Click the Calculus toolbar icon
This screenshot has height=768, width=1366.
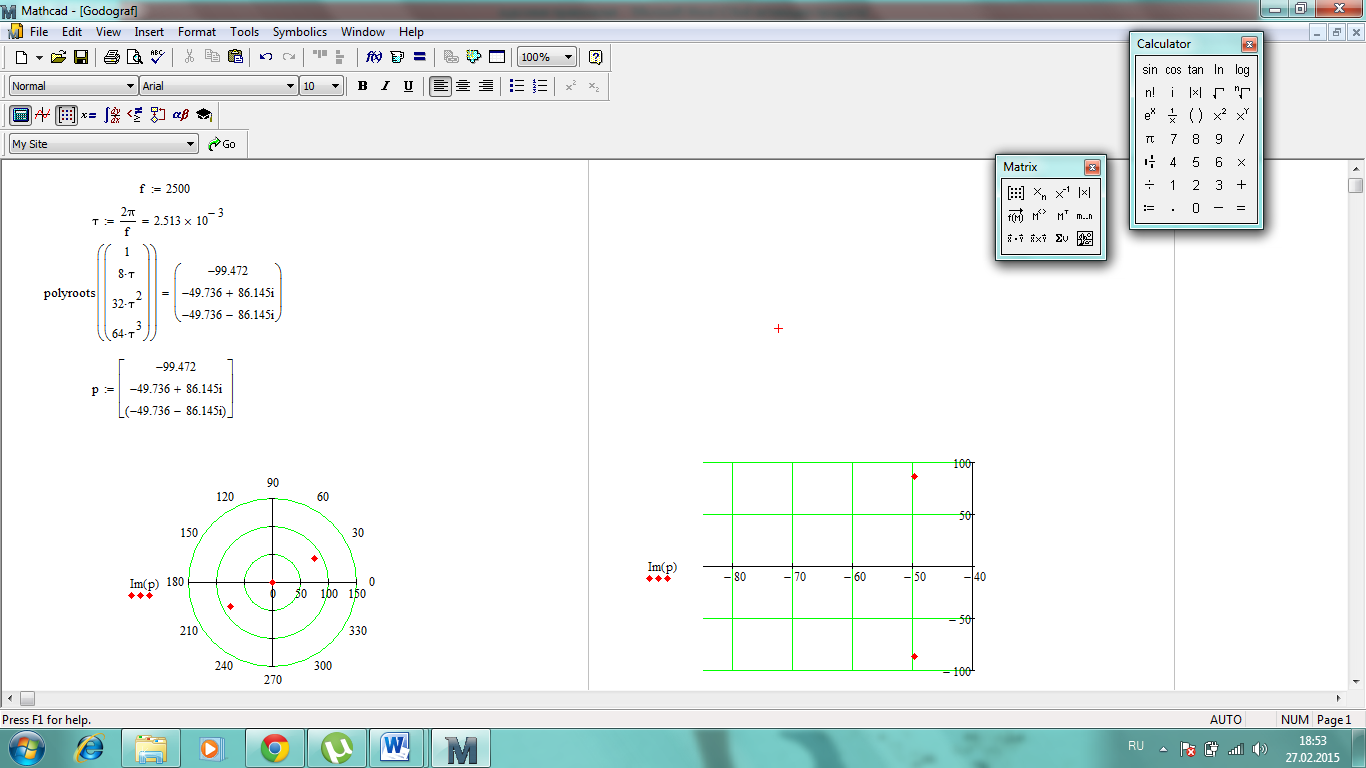coord(112,115)
